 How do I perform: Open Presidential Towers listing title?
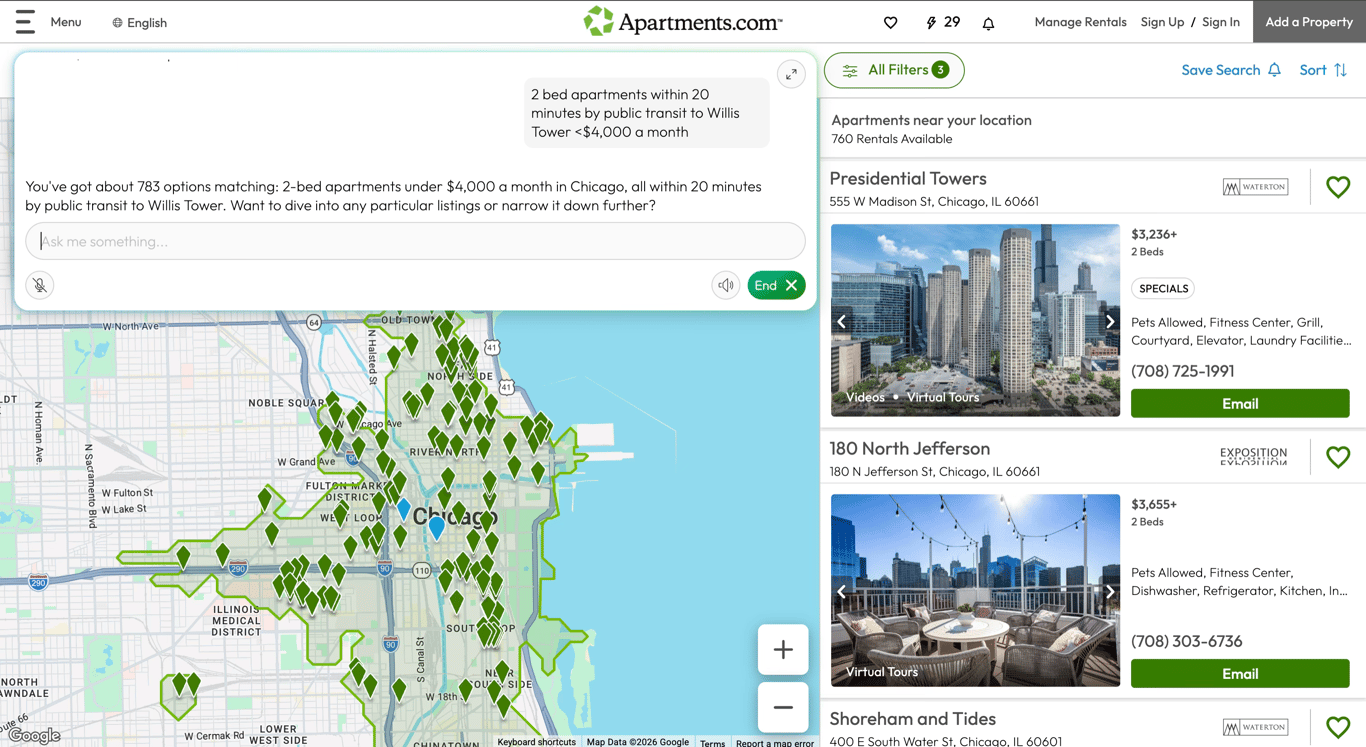[908, 178]
